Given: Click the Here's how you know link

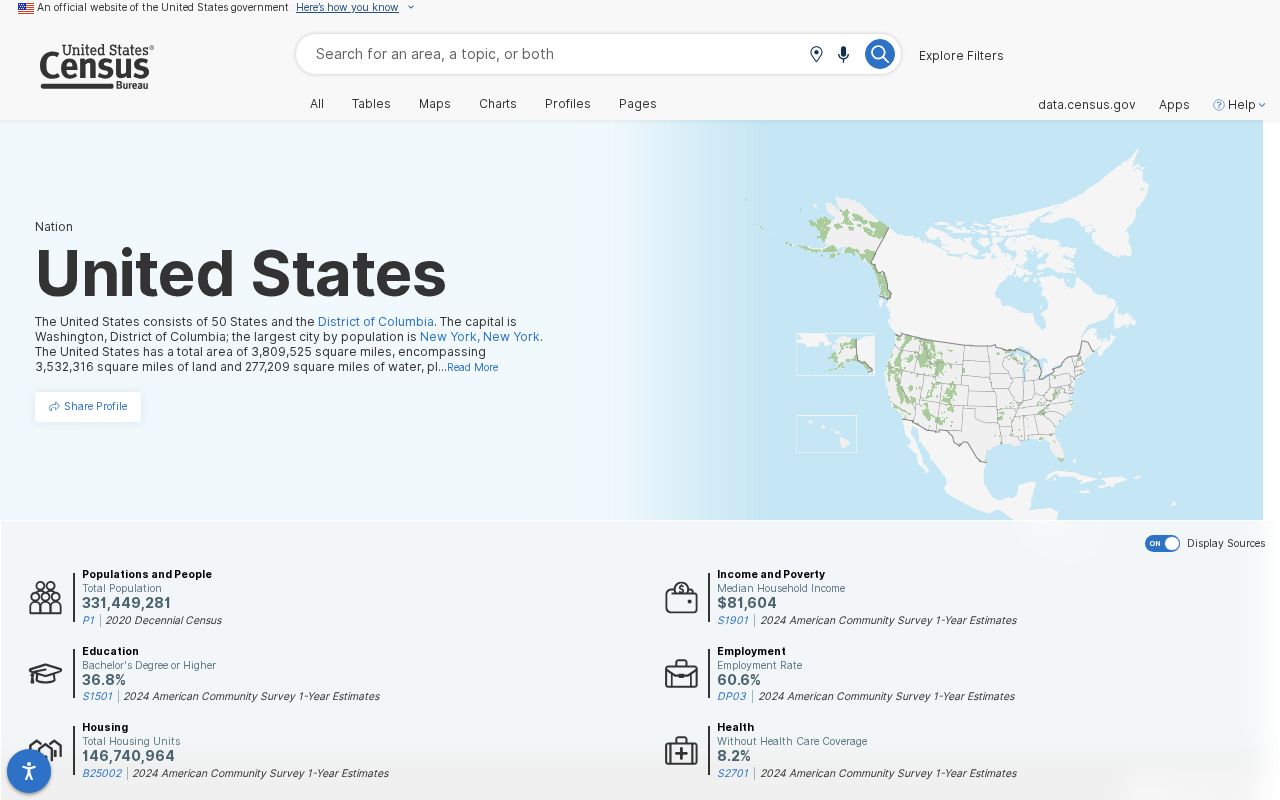Looking at the screenshot, I should point(347,8).
